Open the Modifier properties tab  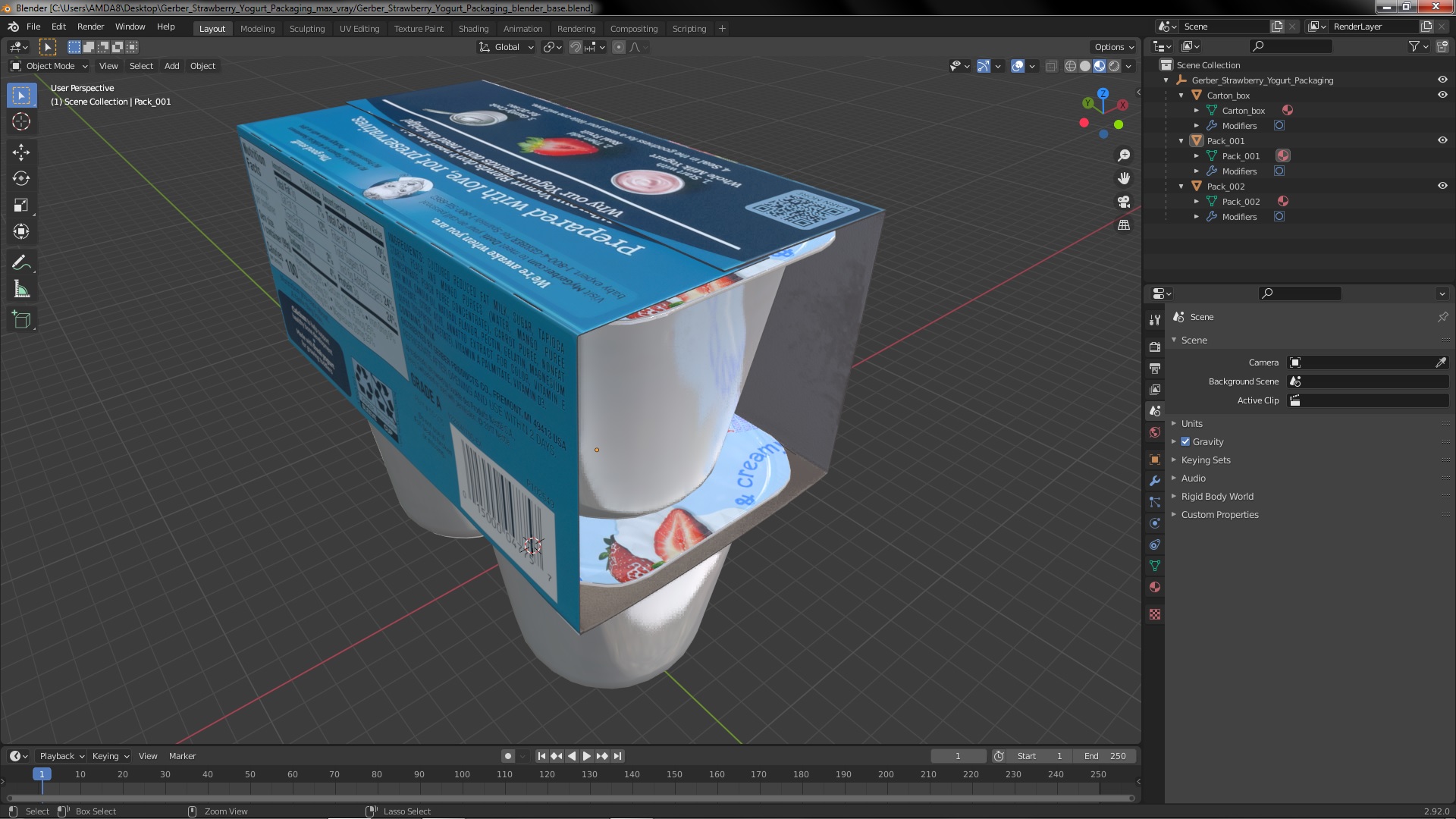click(1155, 481)
